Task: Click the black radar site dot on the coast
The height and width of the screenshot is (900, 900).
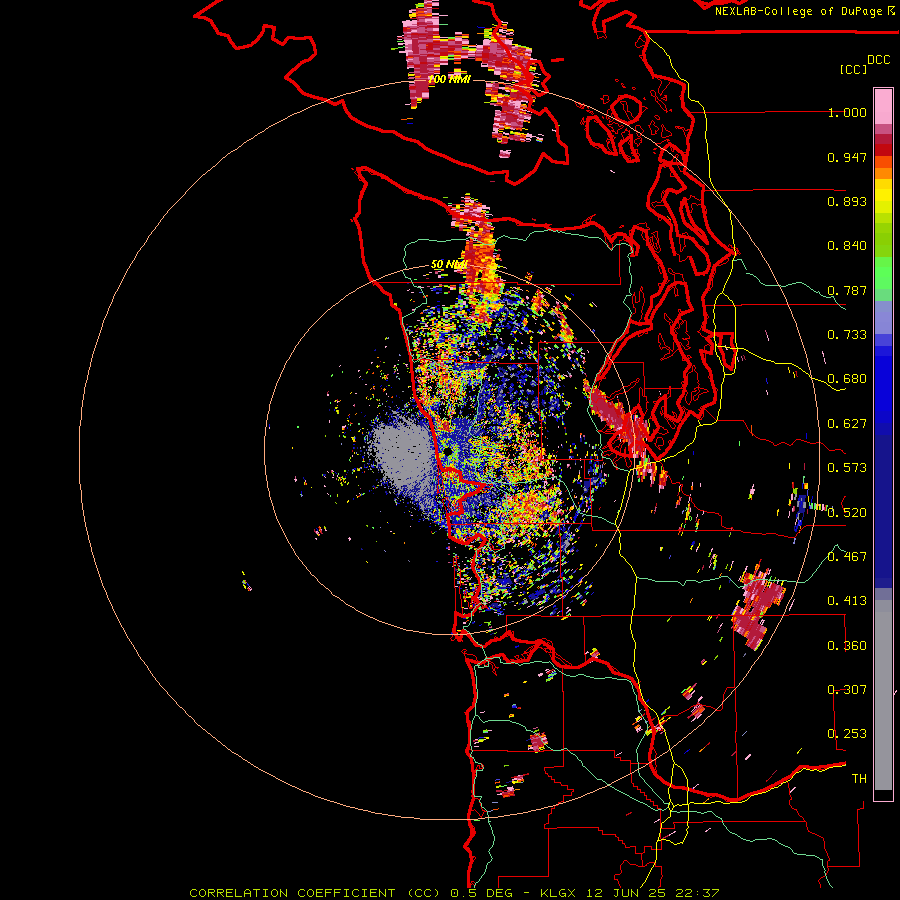Action: pyautogui.click(x=448, y=452)
